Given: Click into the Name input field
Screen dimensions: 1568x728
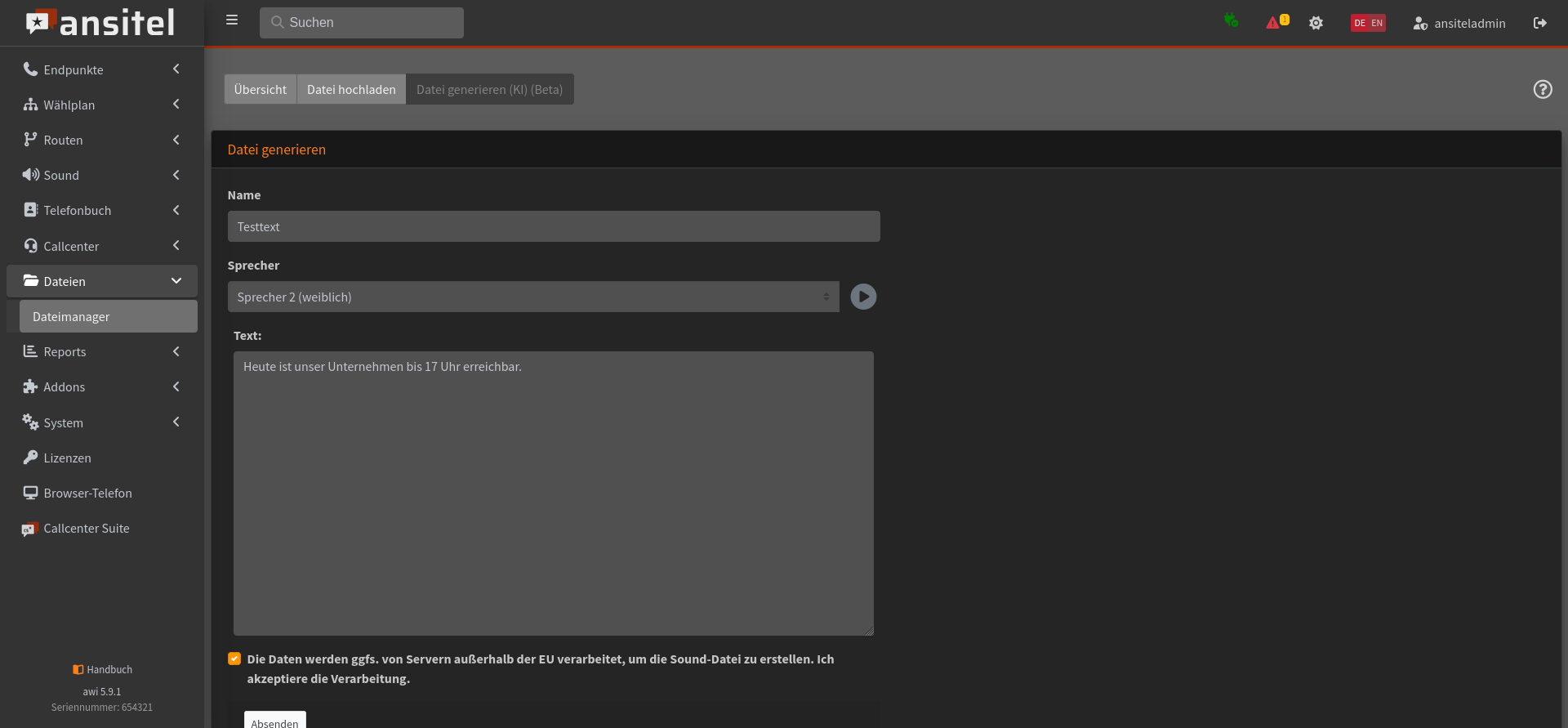Looking at the screenshot, I should coord(554,226).
